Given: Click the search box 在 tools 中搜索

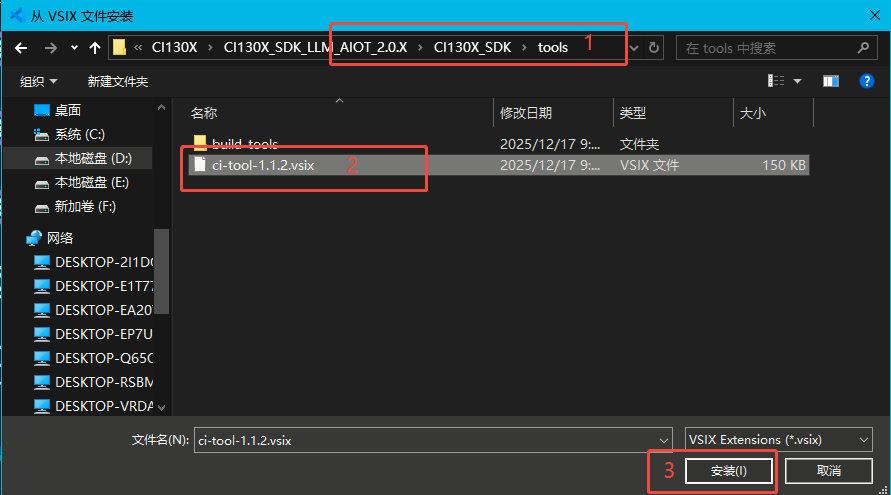Looking at the screenshot, I should pyautogui.click(x=770, y=47).
